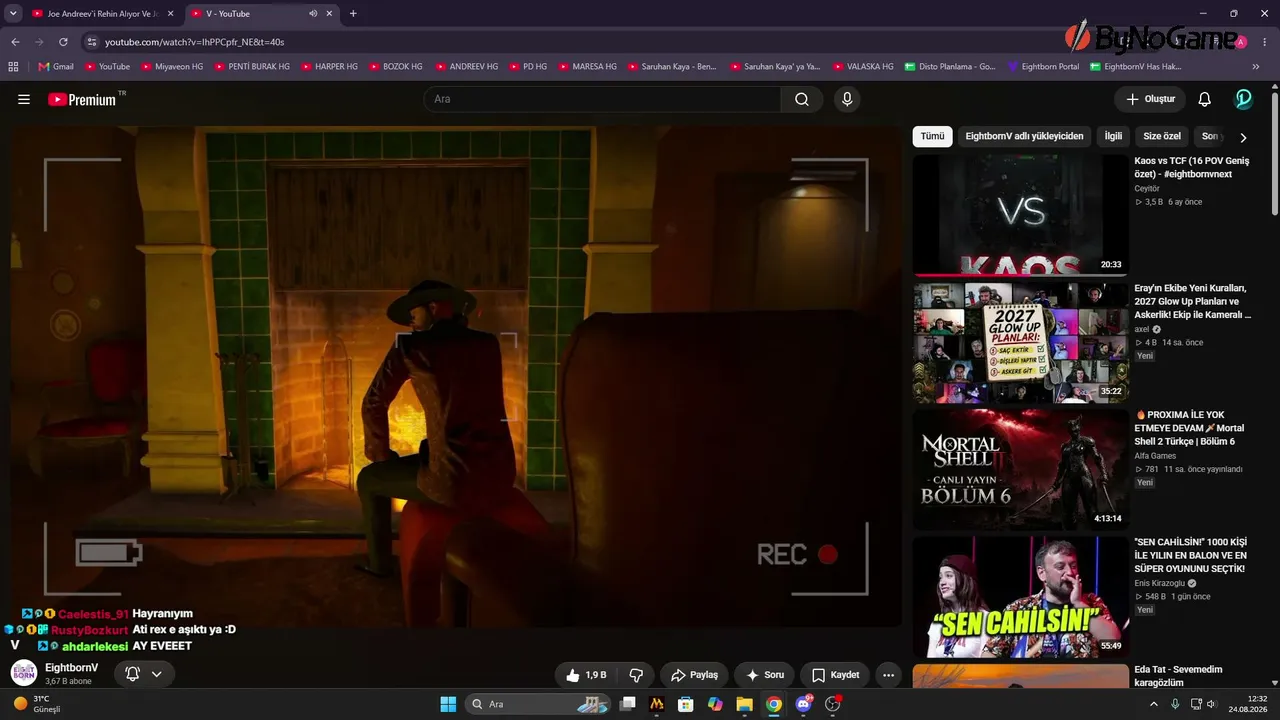
Task: Start voice search with the microphone
Action: pos(847,99)
